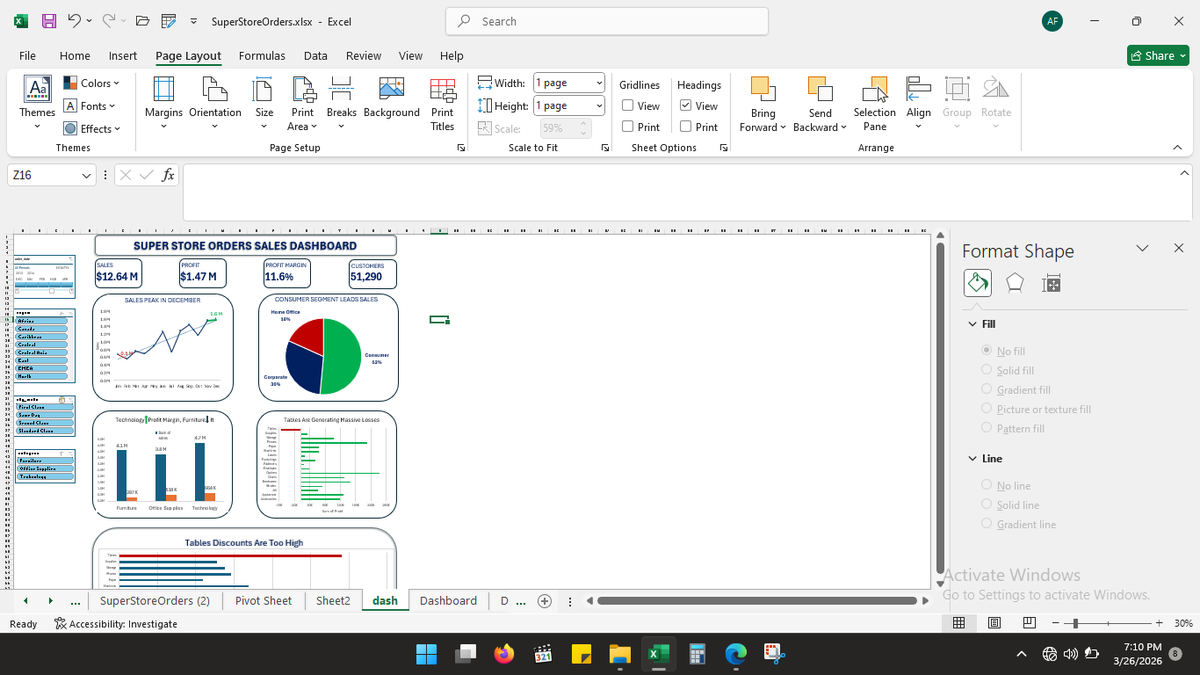
Task: Open the Pivot Sheet worksheet tab
Action: click(x=263, y=601)
